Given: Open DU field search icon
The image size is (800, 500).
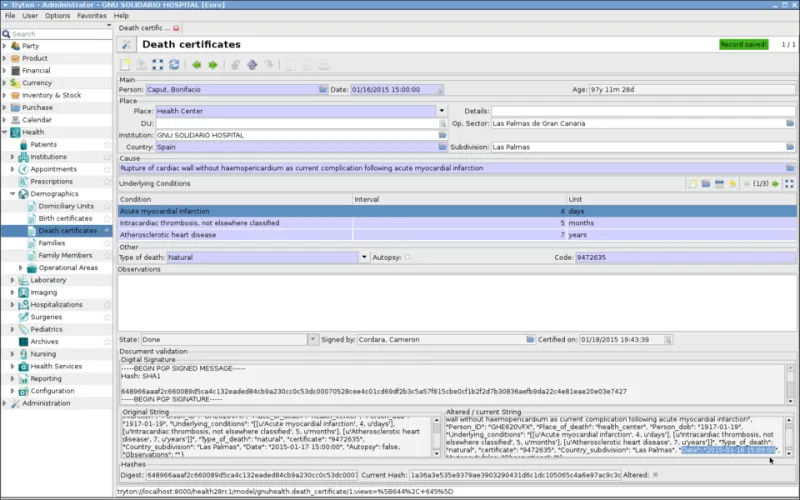Looking at the screenshot, I should click(x=442, y=123).
